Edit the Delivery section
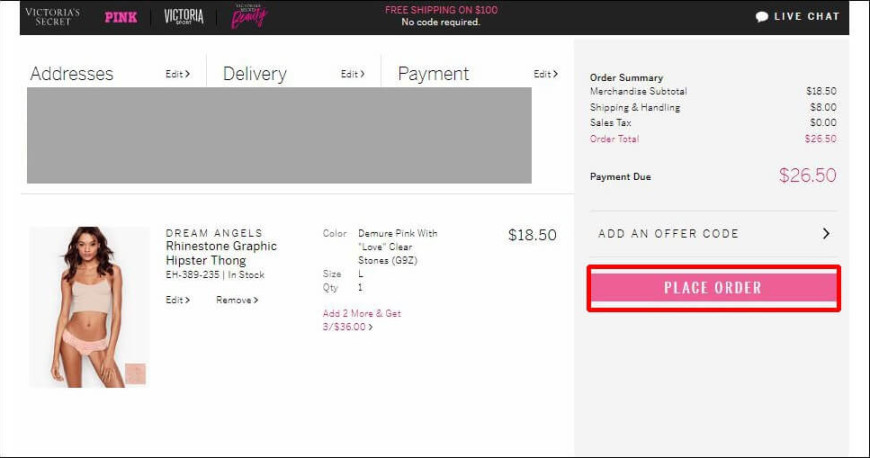870x458 pixels. click(352, 74)
